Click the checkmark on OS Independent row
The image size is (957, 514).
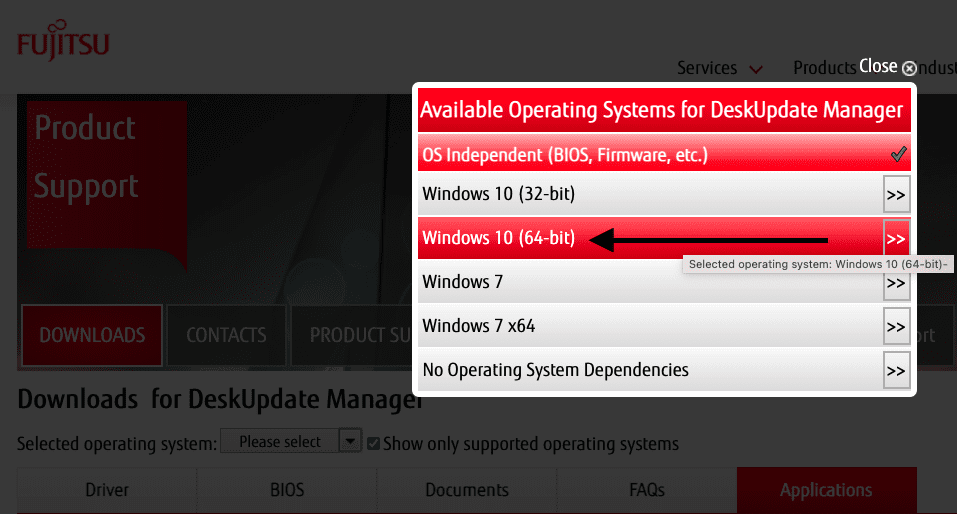898,154
